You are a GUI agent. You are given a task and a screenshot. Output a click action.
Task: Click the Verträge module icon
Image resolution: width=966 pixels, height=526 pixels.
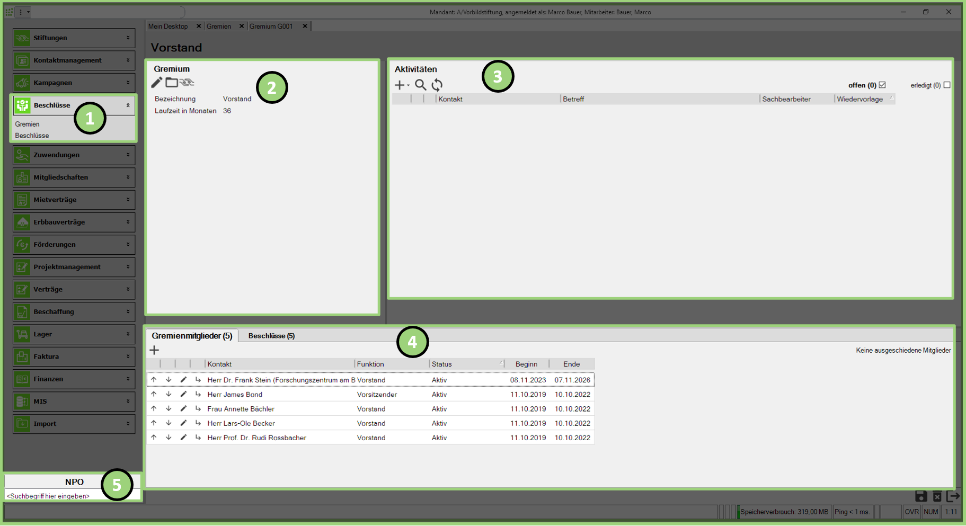(x=22, y=289)
